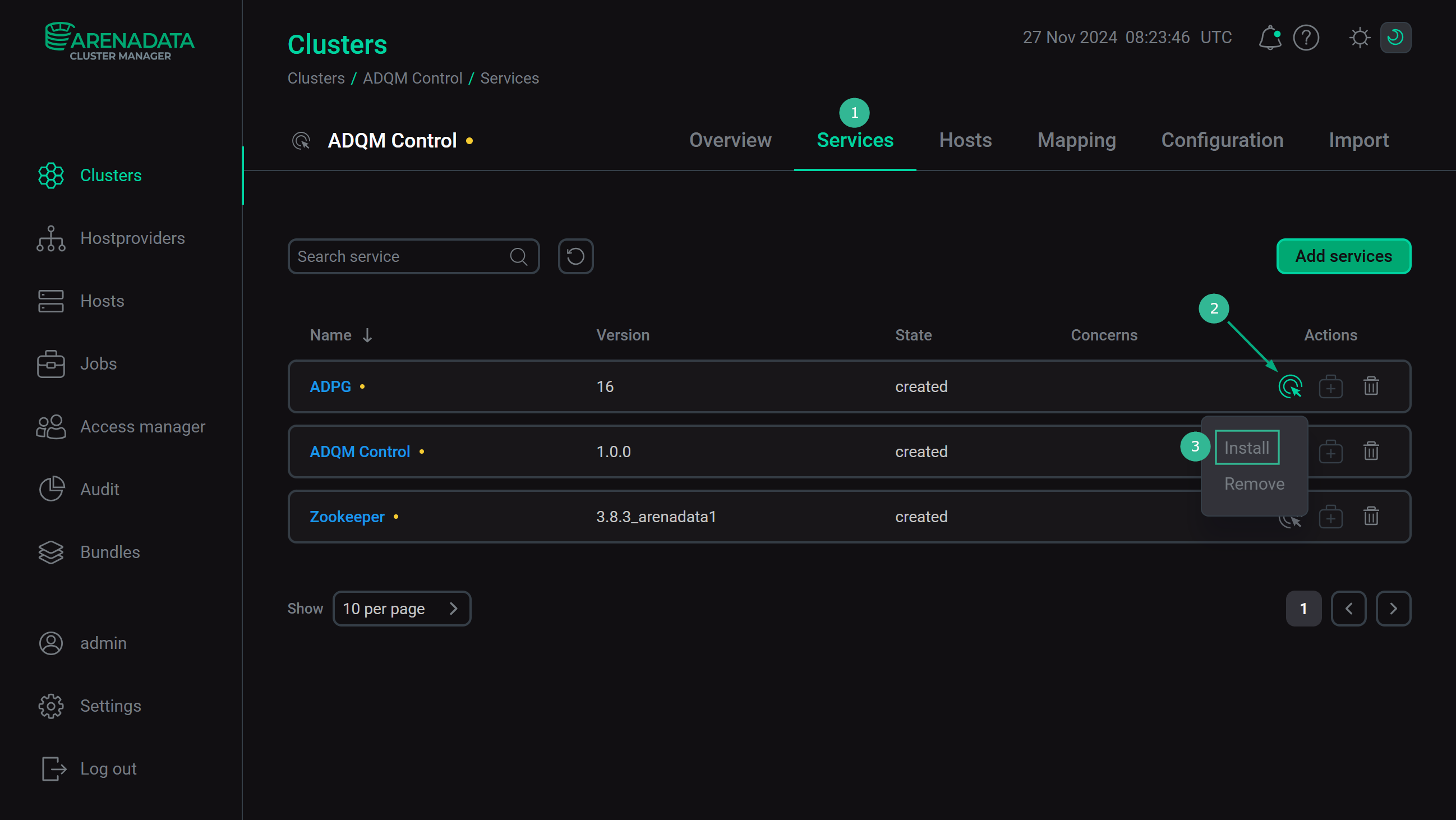Go to previous page chevron
1456x820 pixels.
[1349, 609]
